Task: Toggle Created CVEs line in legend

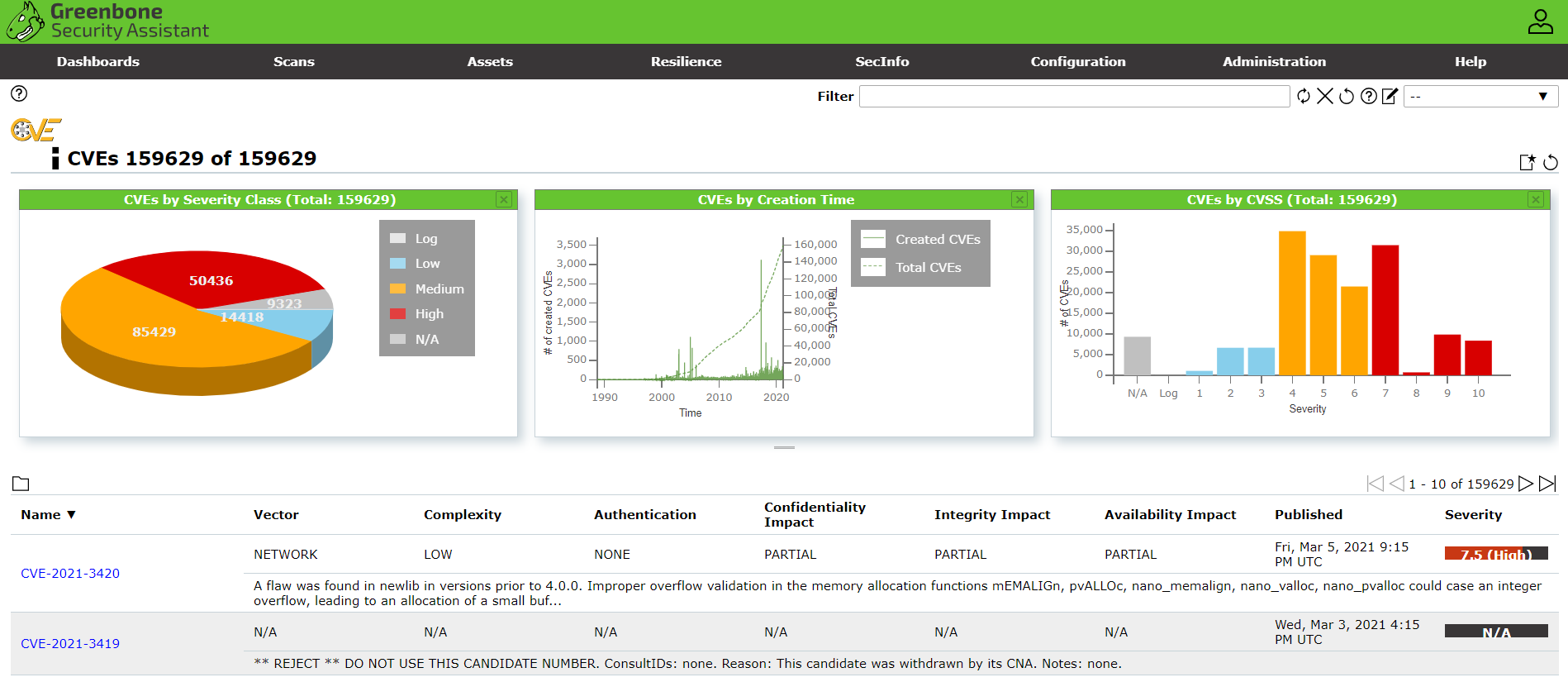Action: coord(937,240)
